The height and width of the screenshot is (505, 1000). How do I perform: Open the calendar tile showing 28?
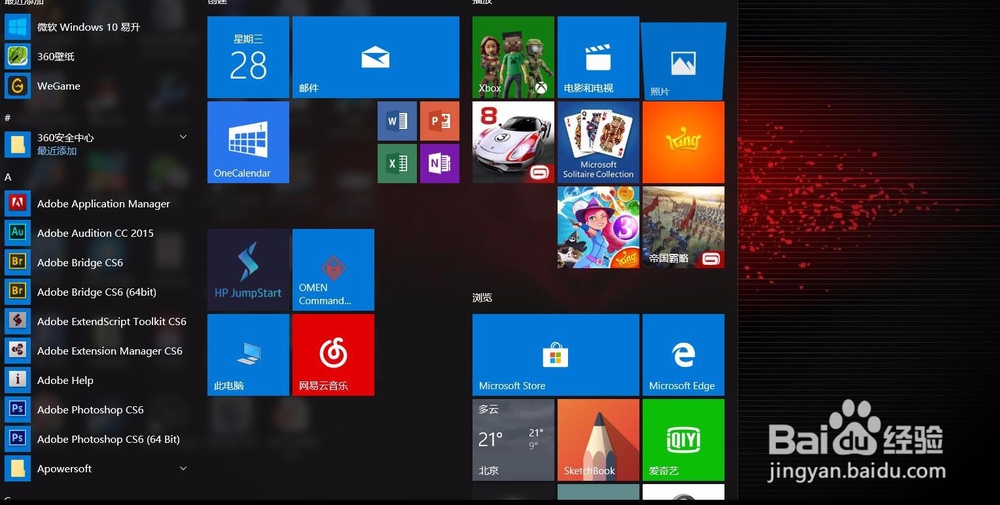coord(248,57)
